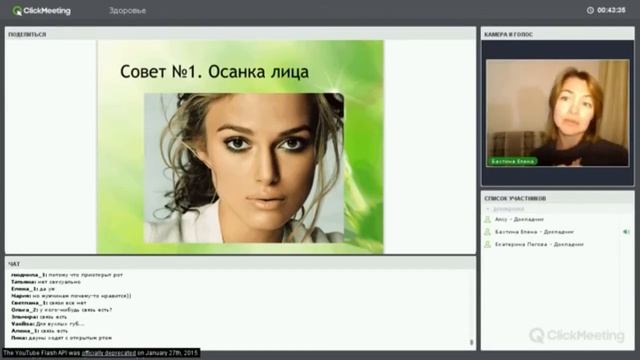Click the Здоровье room title
The height and width of the screenshot is (360, 640).
[127, 11]
